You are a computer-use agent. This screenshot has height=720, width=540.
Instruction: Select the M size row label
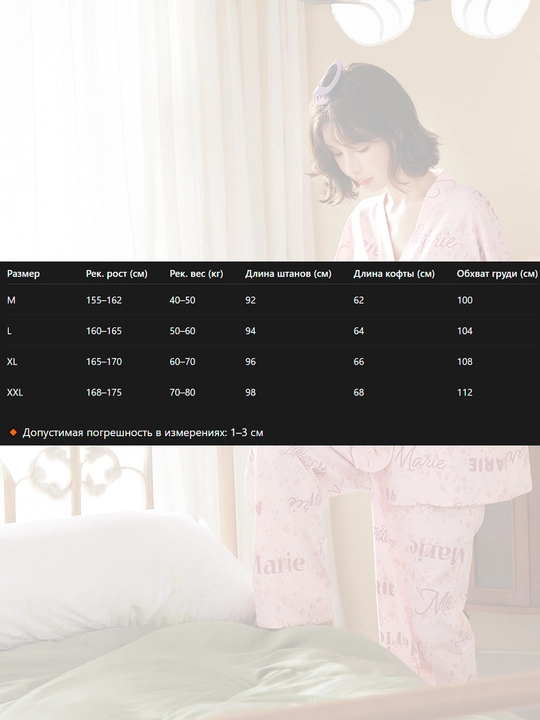tap(11, 300)
